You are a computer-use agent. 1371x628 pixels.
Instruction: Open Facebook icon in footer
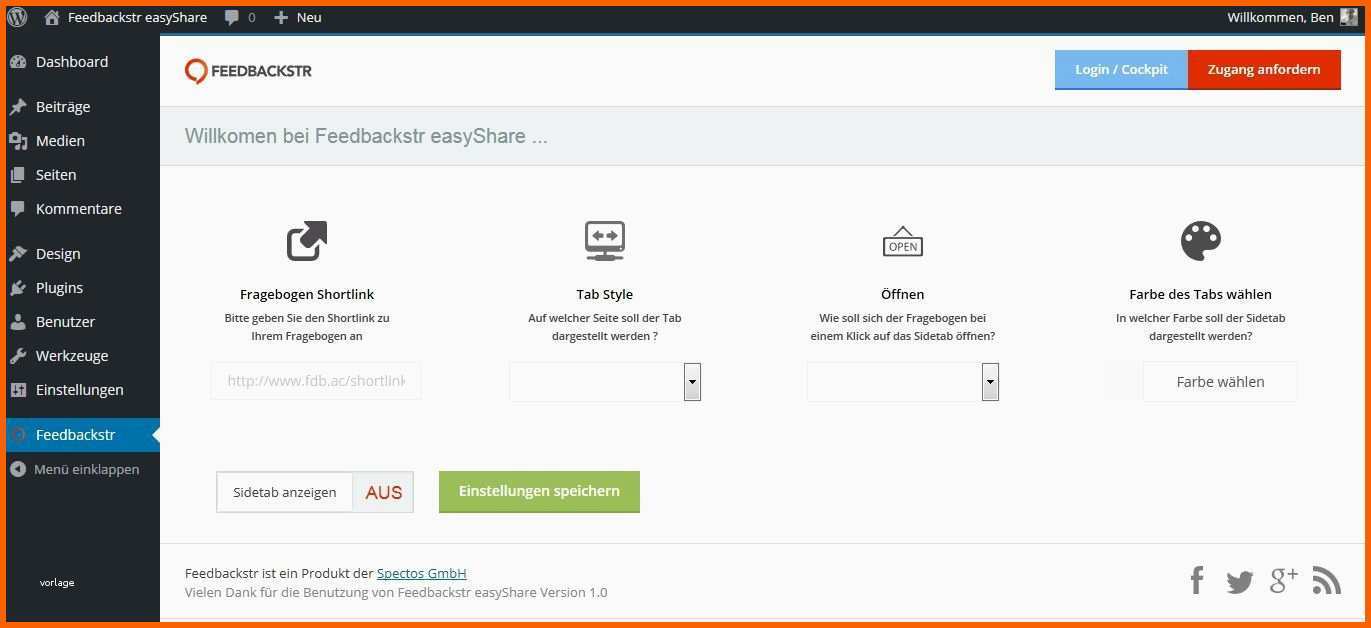[1197, 580]
